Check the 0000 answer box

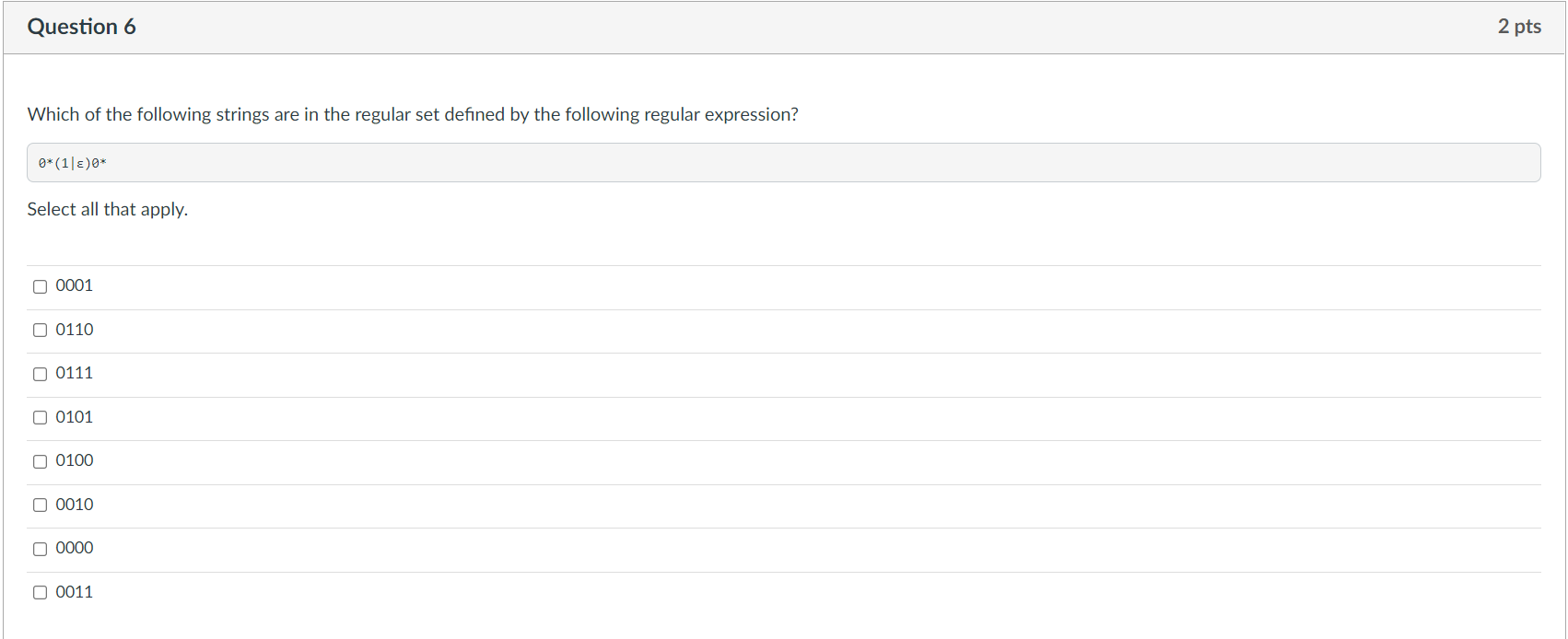coord(41,549)
